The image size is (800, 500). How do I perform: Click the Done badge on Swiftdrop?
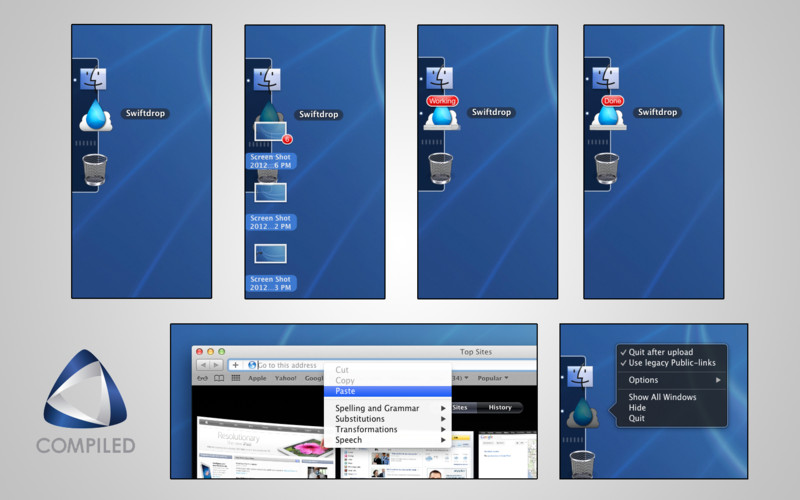[x=612, y=101]
